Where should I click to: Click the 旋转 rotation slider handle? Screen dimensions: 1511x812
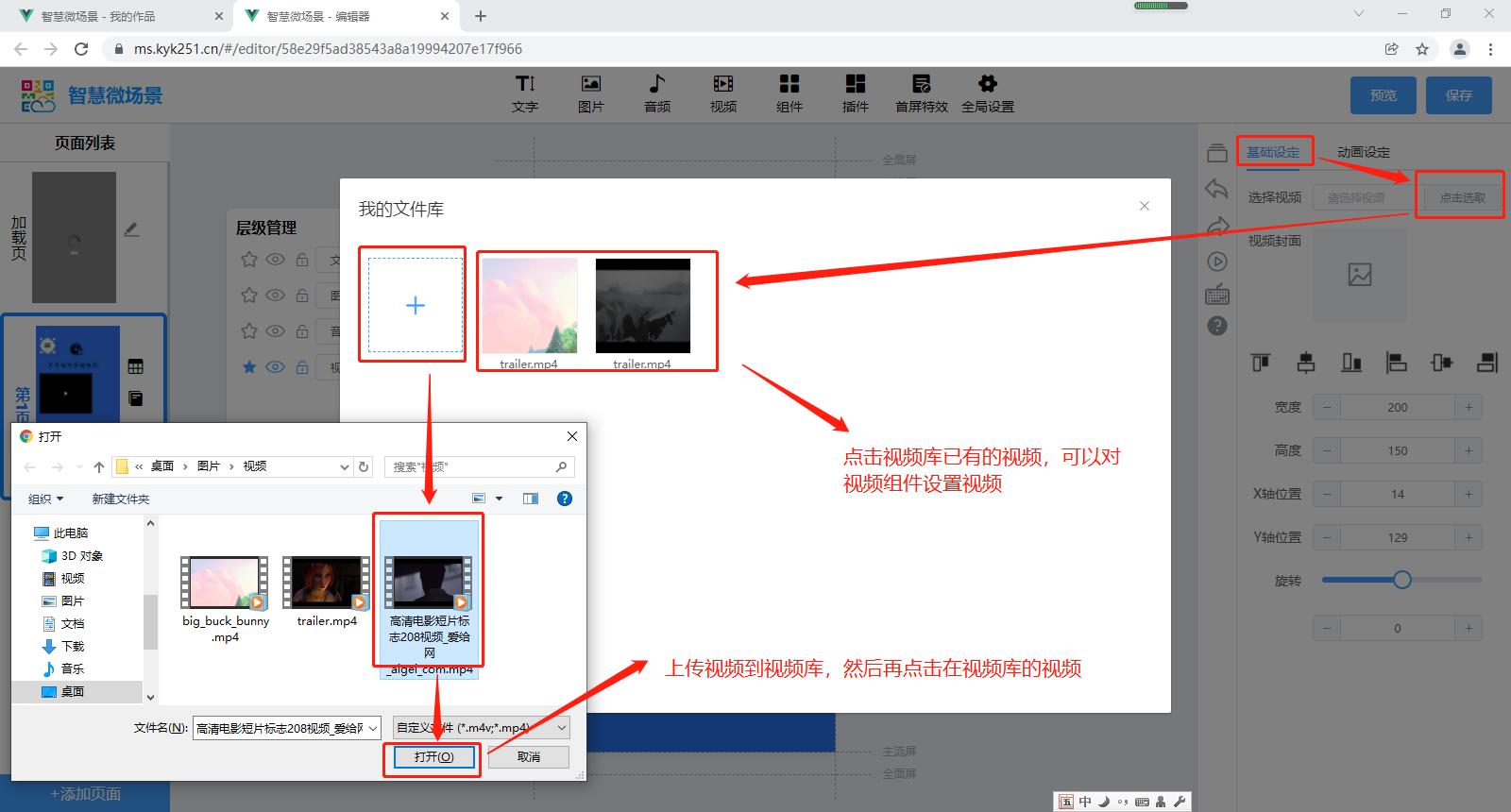tap(1402, 580)
